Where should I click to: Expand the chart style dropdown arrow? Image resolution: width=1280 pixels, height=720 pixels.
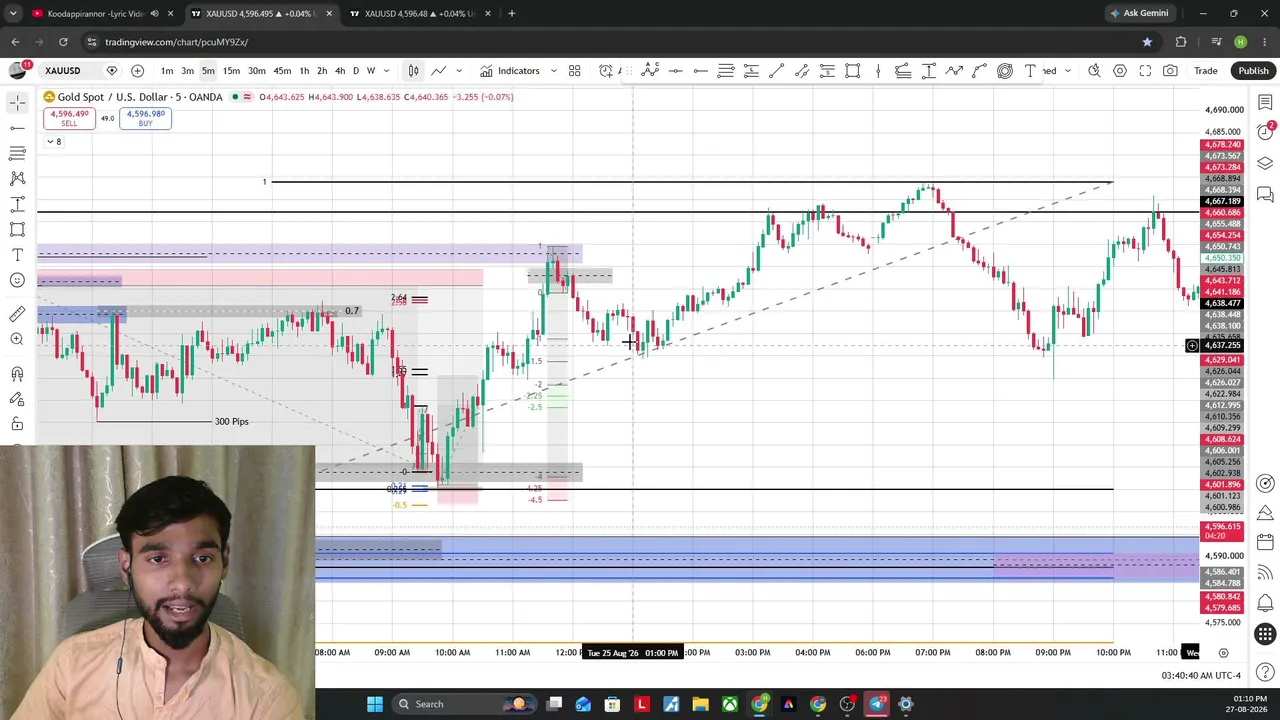(459, 71)
